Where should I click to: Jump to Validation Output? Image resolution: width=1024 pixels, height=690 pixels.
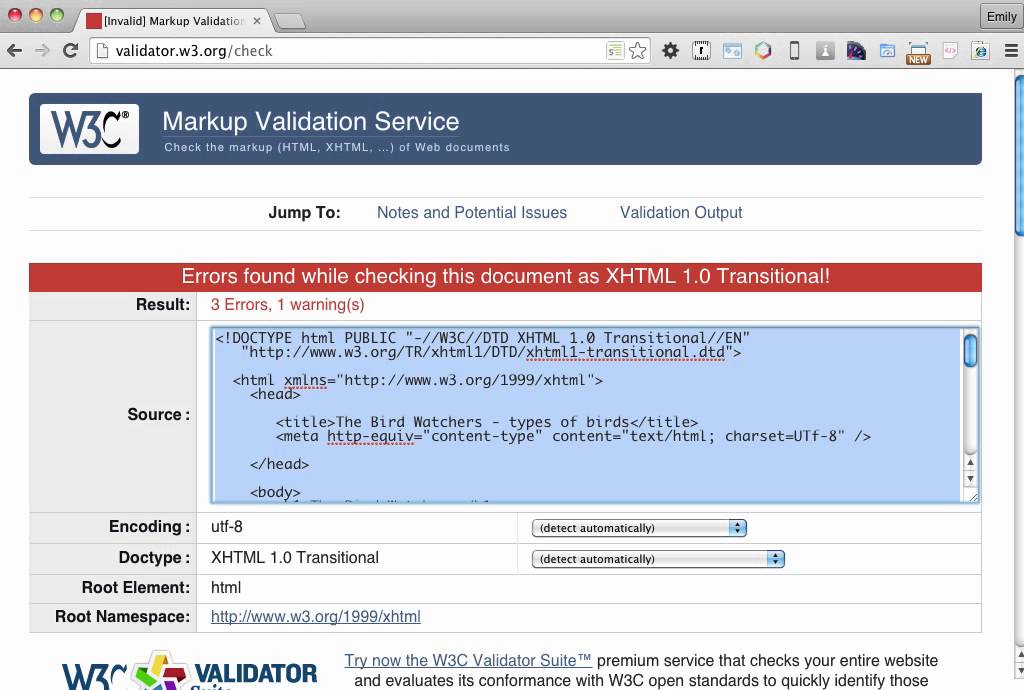[680, 213]
